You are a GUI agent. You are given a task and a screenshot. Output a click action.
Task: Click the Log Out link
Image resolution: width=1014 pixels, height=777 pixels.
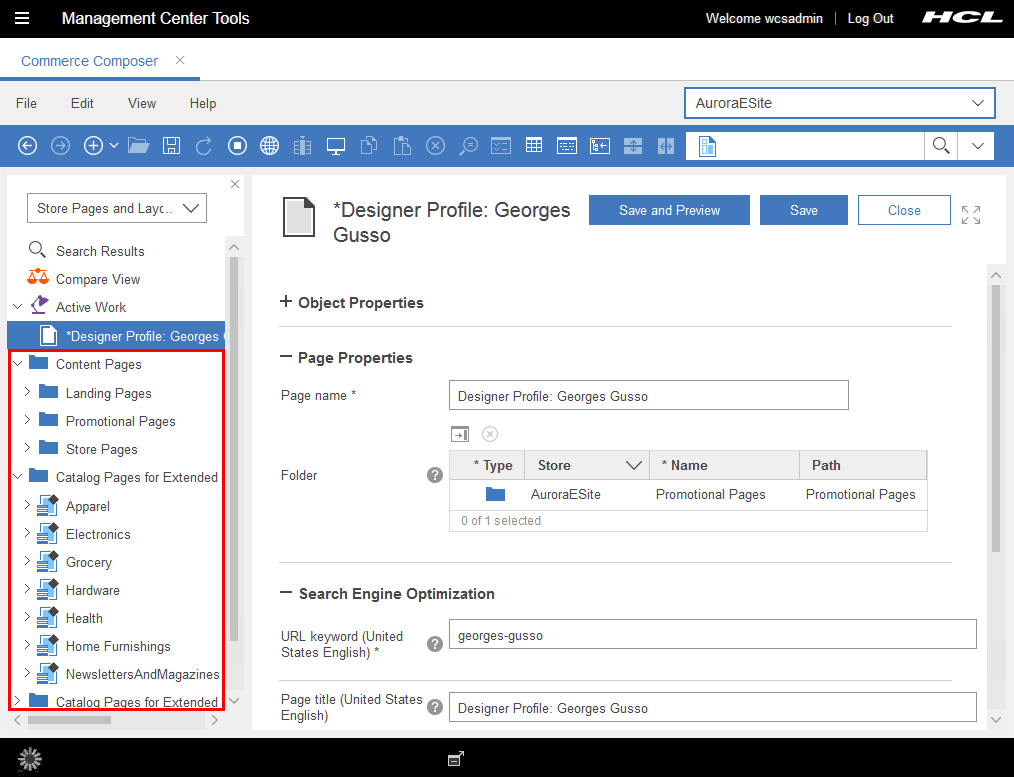pos(869,18)
